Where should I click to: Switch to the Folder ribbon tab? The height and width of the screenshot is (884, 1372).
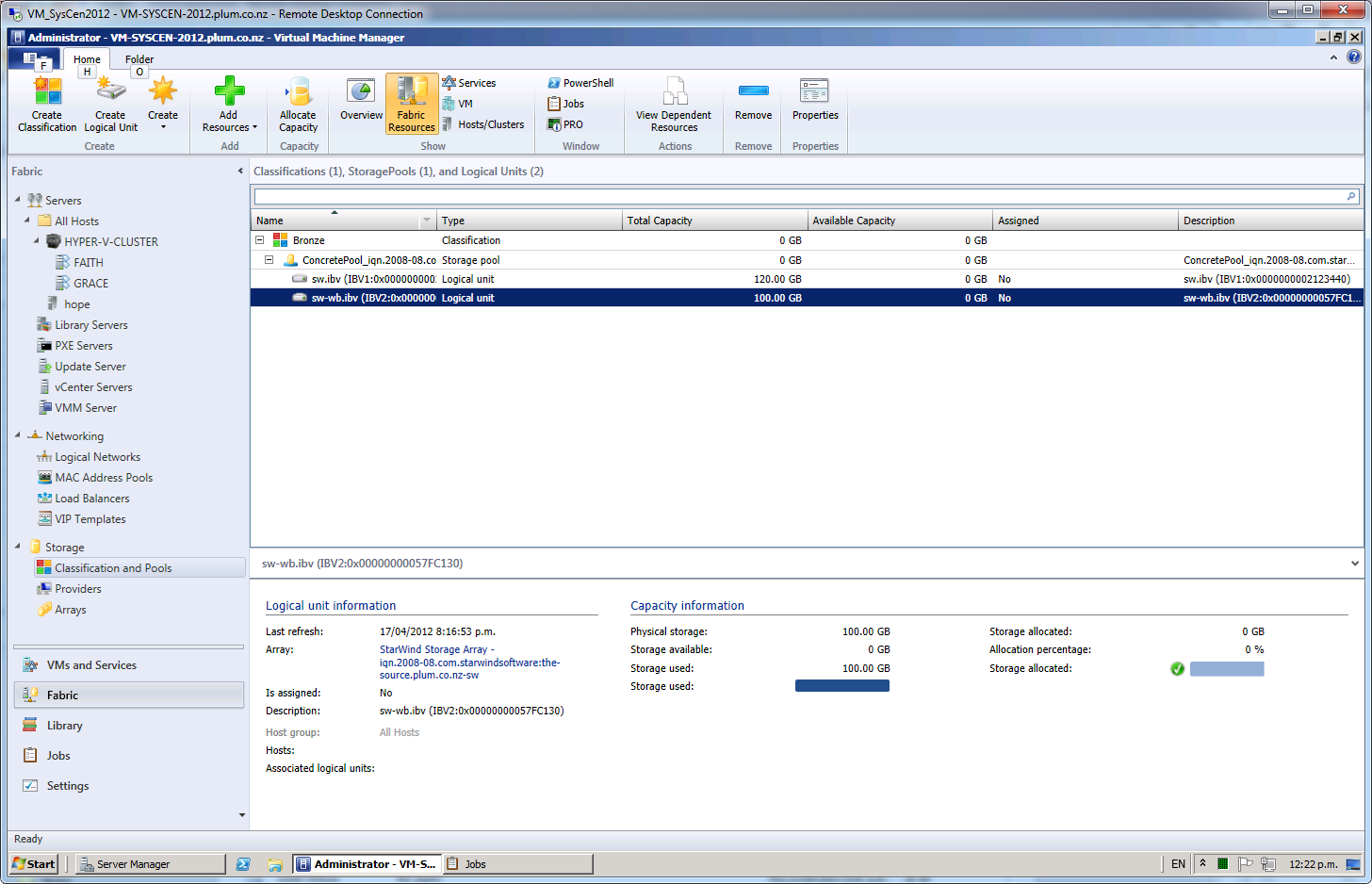(x=139, y=59)
